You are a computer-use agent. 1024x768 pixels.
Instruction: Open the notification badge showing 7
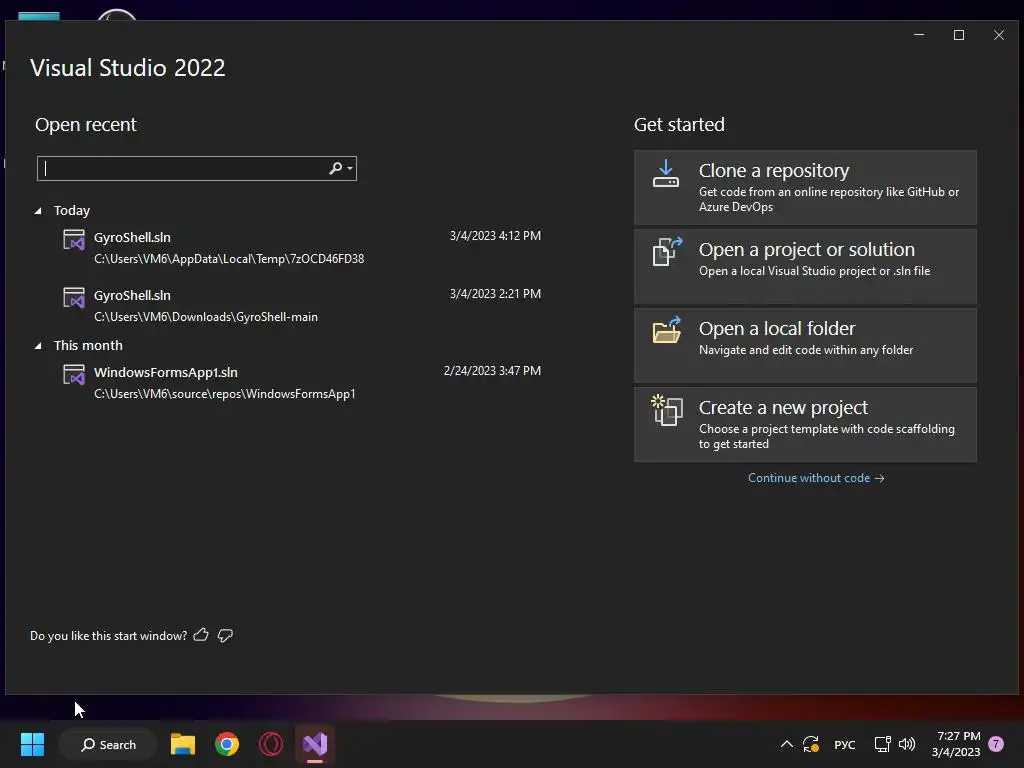coord(996,744)
